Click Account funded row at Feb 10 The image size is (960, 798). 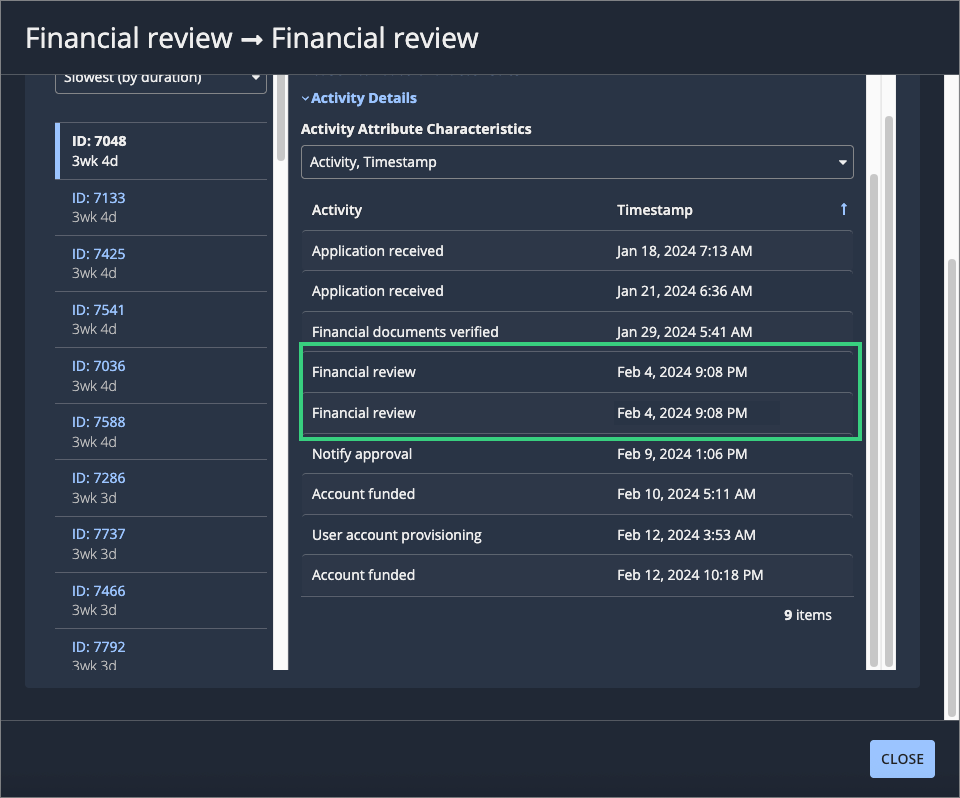[x=577, y=494]
